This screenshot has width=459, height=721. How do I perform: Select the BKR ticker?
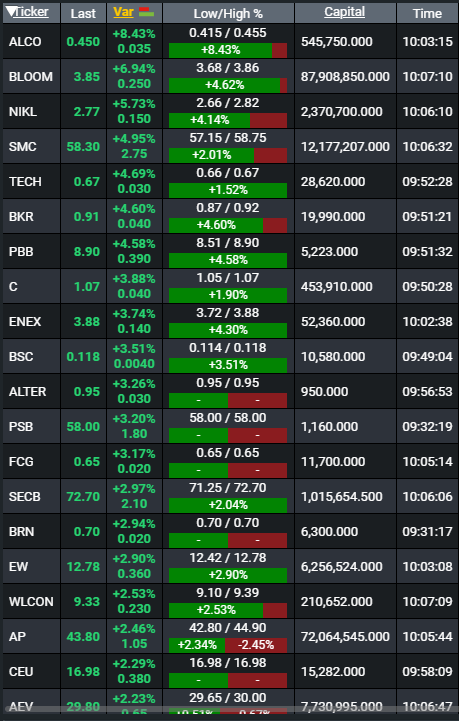pyautogui.click(x=21, y=216)
